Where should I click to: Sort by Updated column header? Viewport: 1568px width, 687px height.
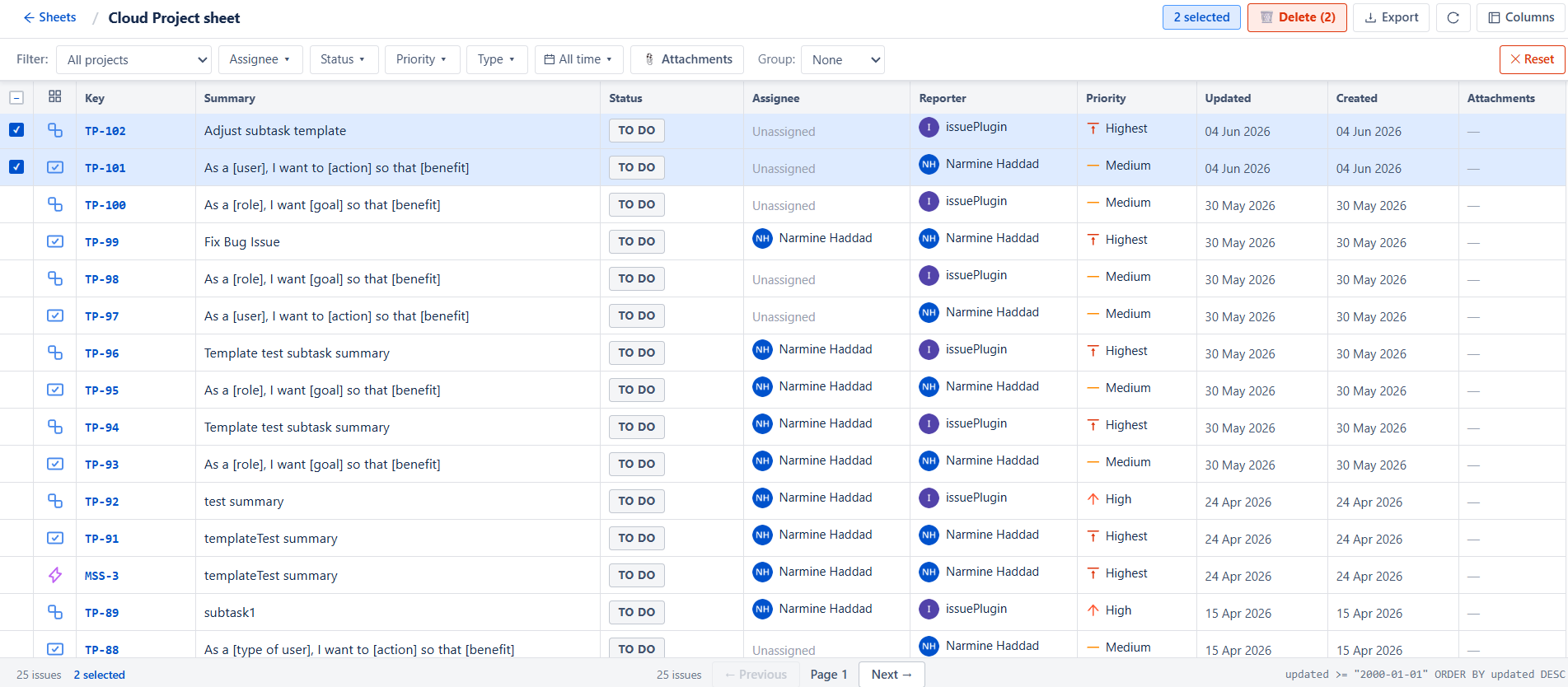pyautogui.click(x=1228, y=98)
